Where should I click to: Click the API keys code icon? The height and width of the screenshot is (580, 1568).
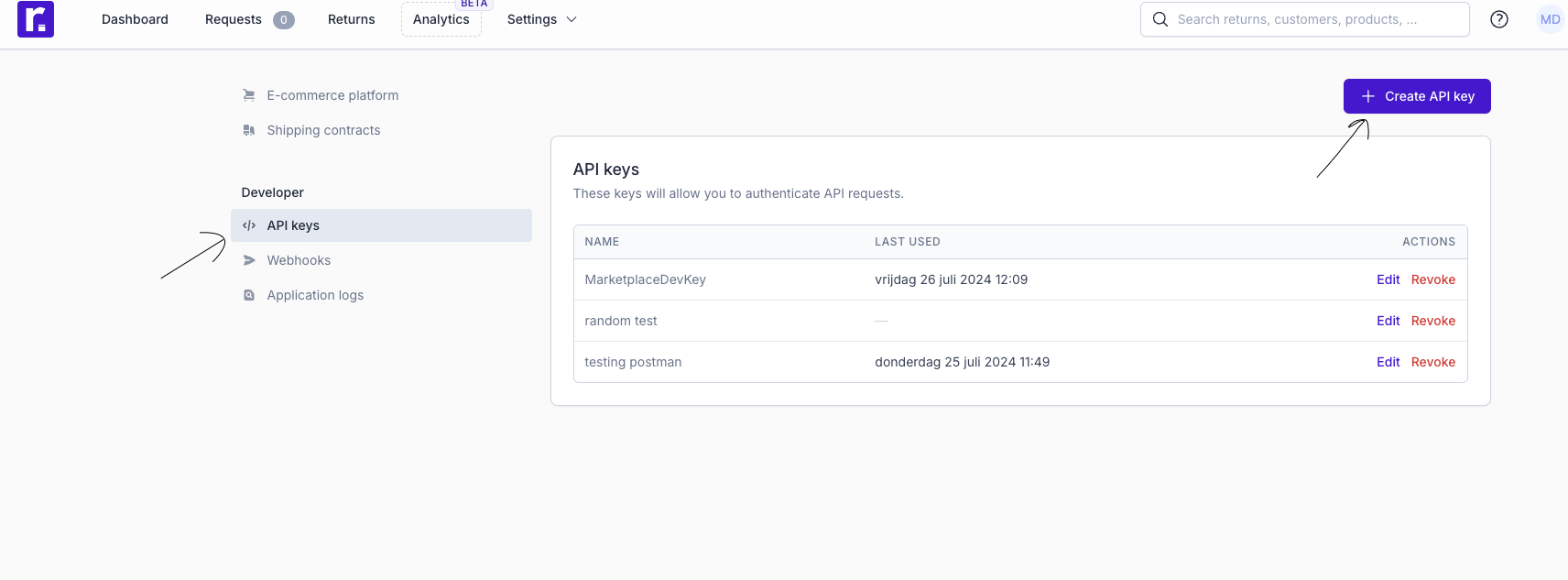[x=249, y=225]
